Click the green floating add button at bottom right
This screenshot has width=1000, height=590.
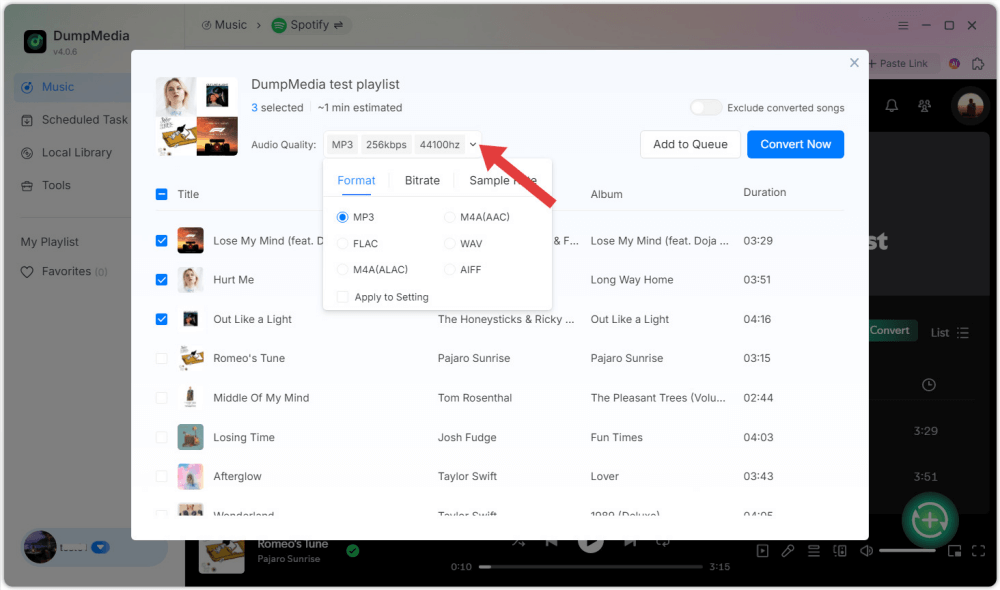click(929, 520)
